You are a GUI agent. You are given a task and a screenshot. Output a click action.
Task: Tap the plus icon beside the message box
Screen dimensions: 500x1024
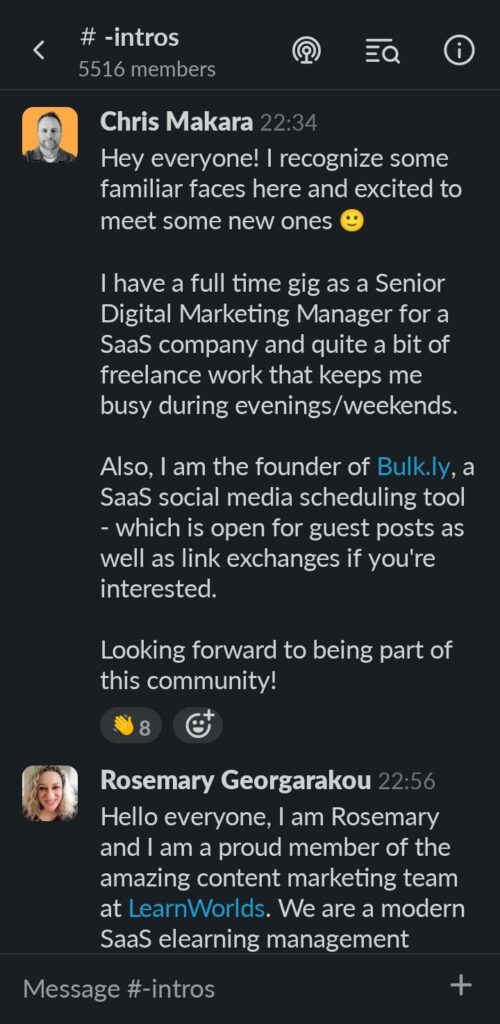pyautogui.click(x=461, y=985)
